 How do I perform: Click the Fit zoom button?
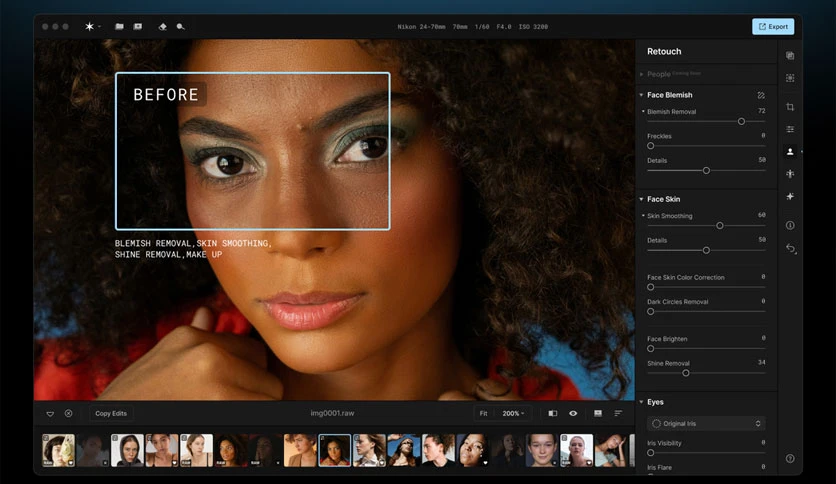[x=483, y=413]
